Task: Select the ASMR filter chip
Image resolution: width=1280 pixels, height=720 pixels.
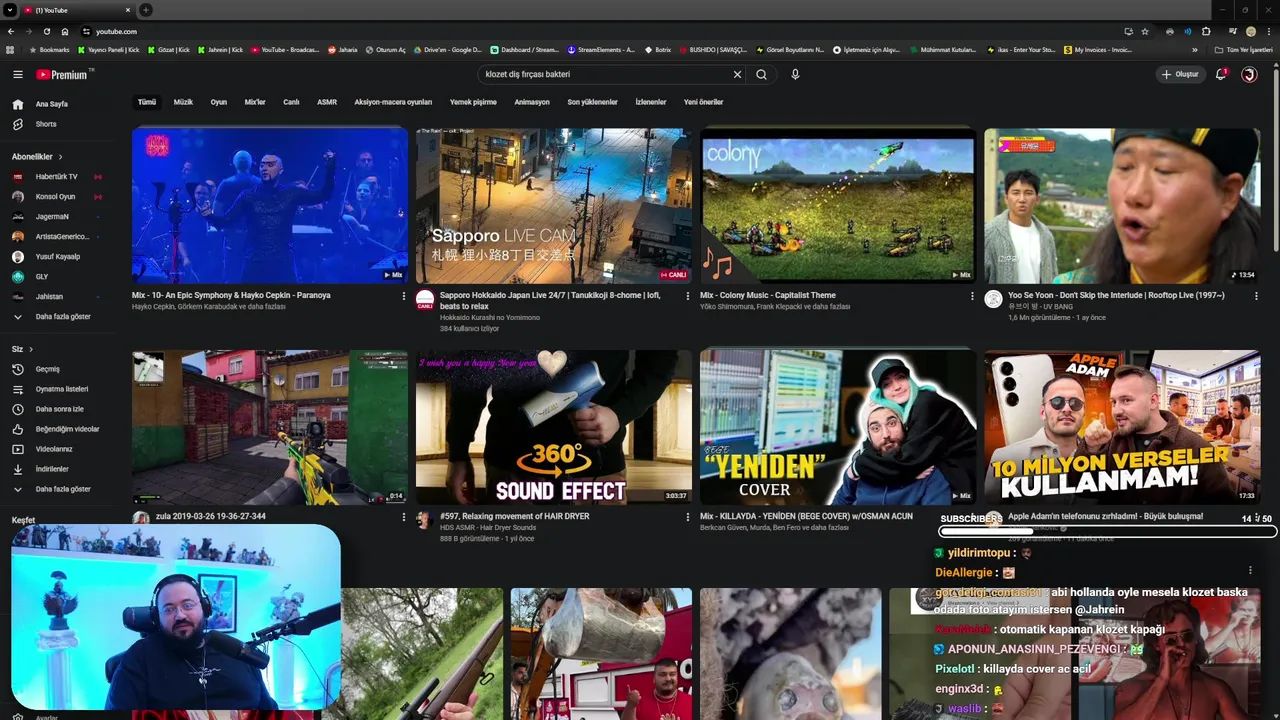Action: [x=327, y=102]
